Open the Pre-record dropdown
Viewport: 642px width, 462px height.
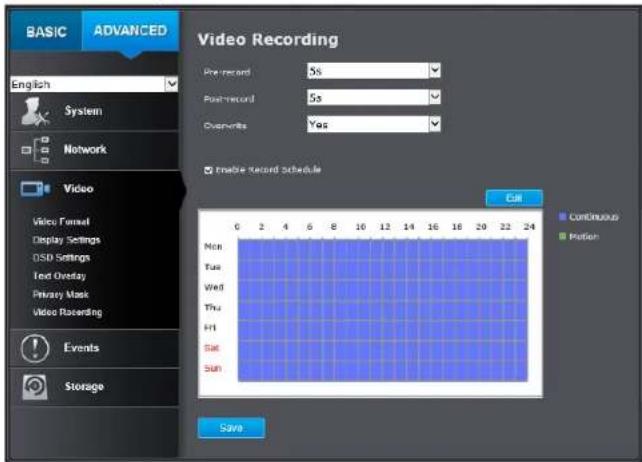(373, 71)
